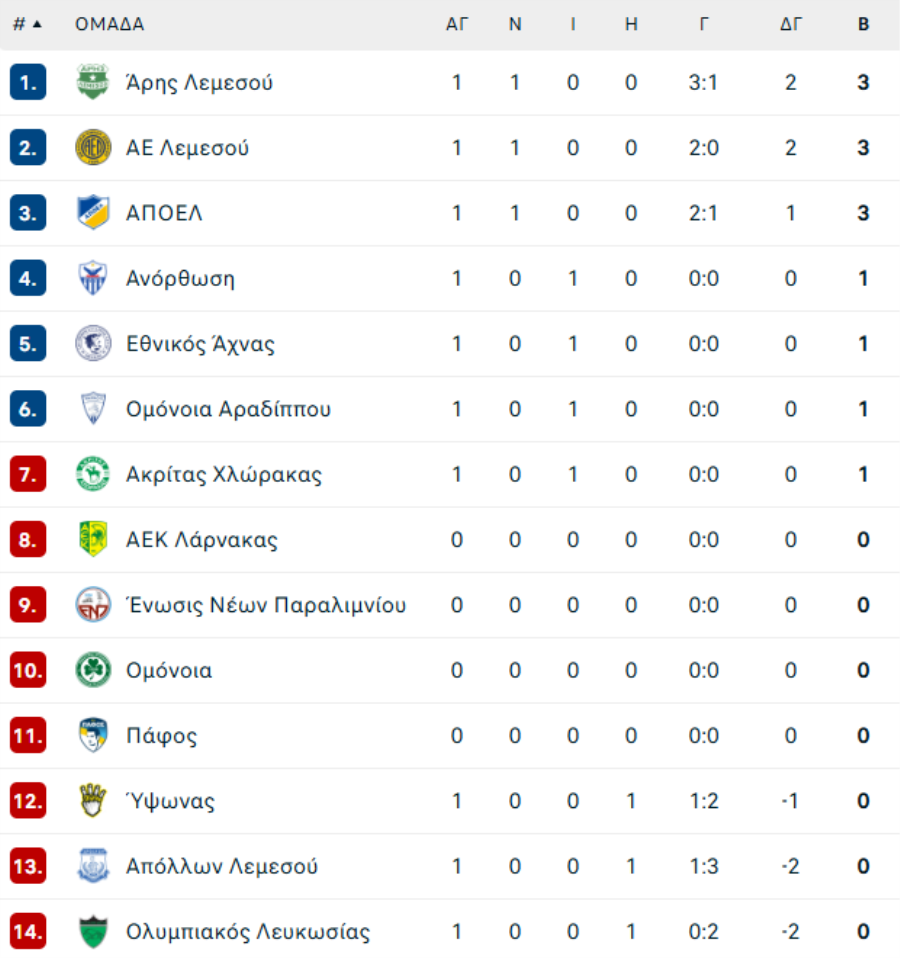Sort standings by B points column
The width and height of the screenshot is (900, 958).
coord(863,24)
